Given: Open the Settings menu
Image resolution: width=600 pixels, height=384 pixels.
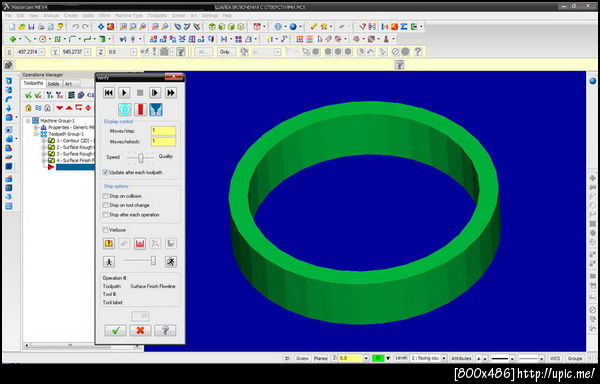Looking at the screenshot, I should click(210, 16).
